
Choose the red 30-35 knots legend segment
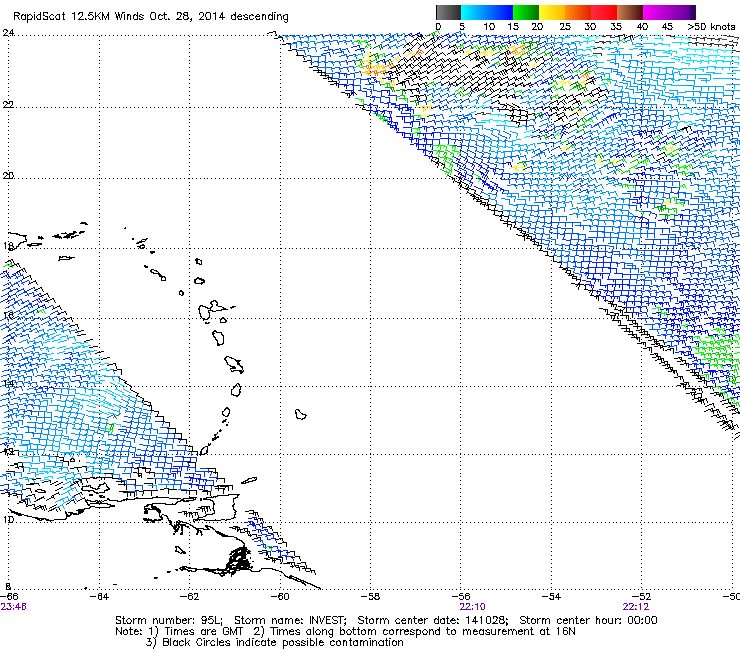click(x=604, y=12)
